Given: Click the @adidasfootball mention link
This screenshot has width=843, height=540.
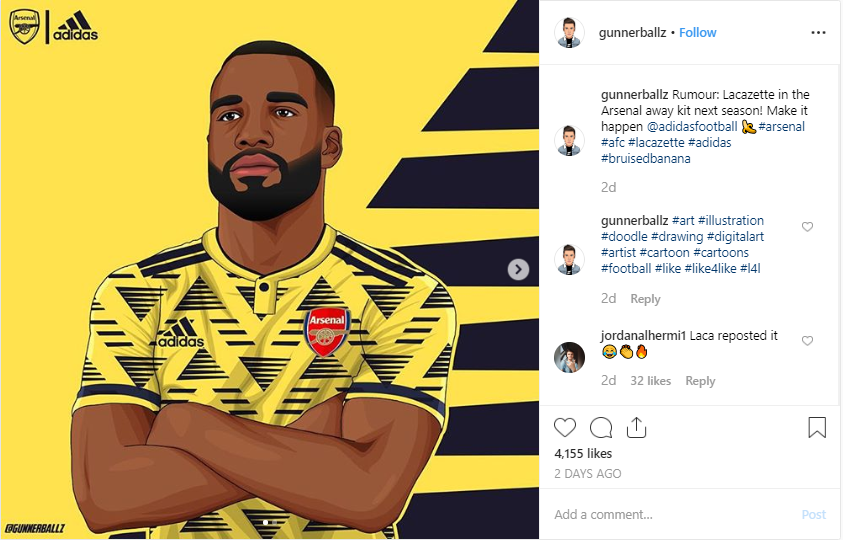Looking at the screenshot, I should click(x=692, y=127).
